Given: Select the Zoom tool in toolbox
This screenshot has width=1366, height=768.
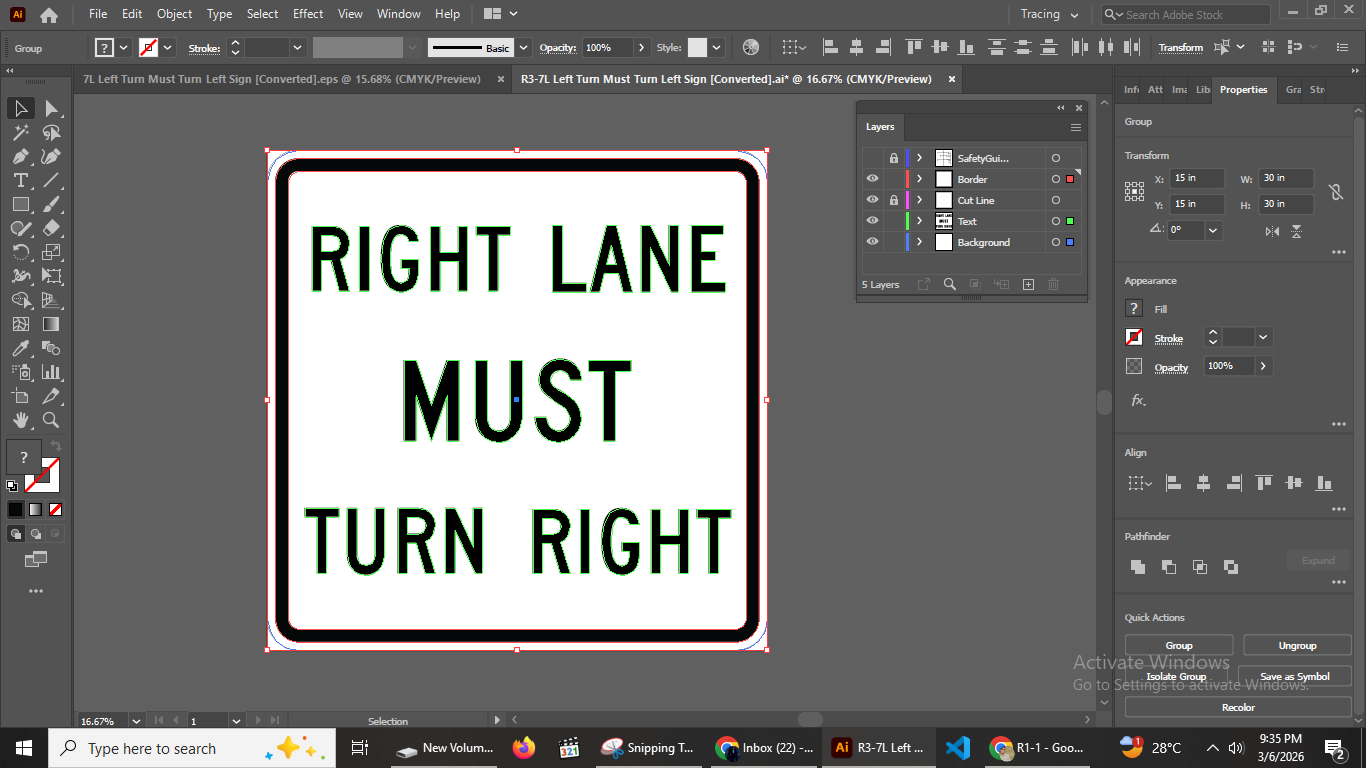Looking at the screenshot, I should pyautogui.click(x=51, y=420).
